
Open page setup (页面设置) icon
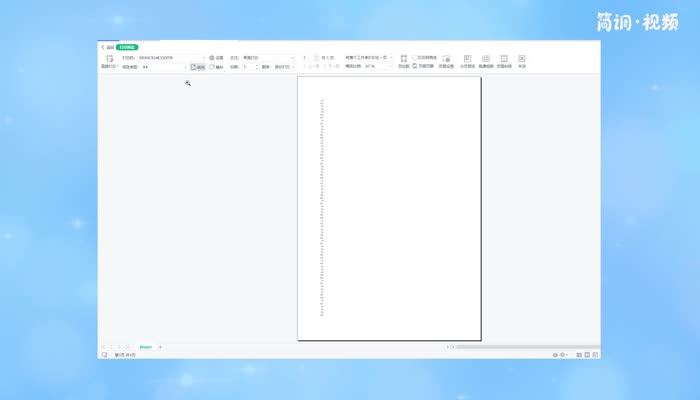point(447,60)
